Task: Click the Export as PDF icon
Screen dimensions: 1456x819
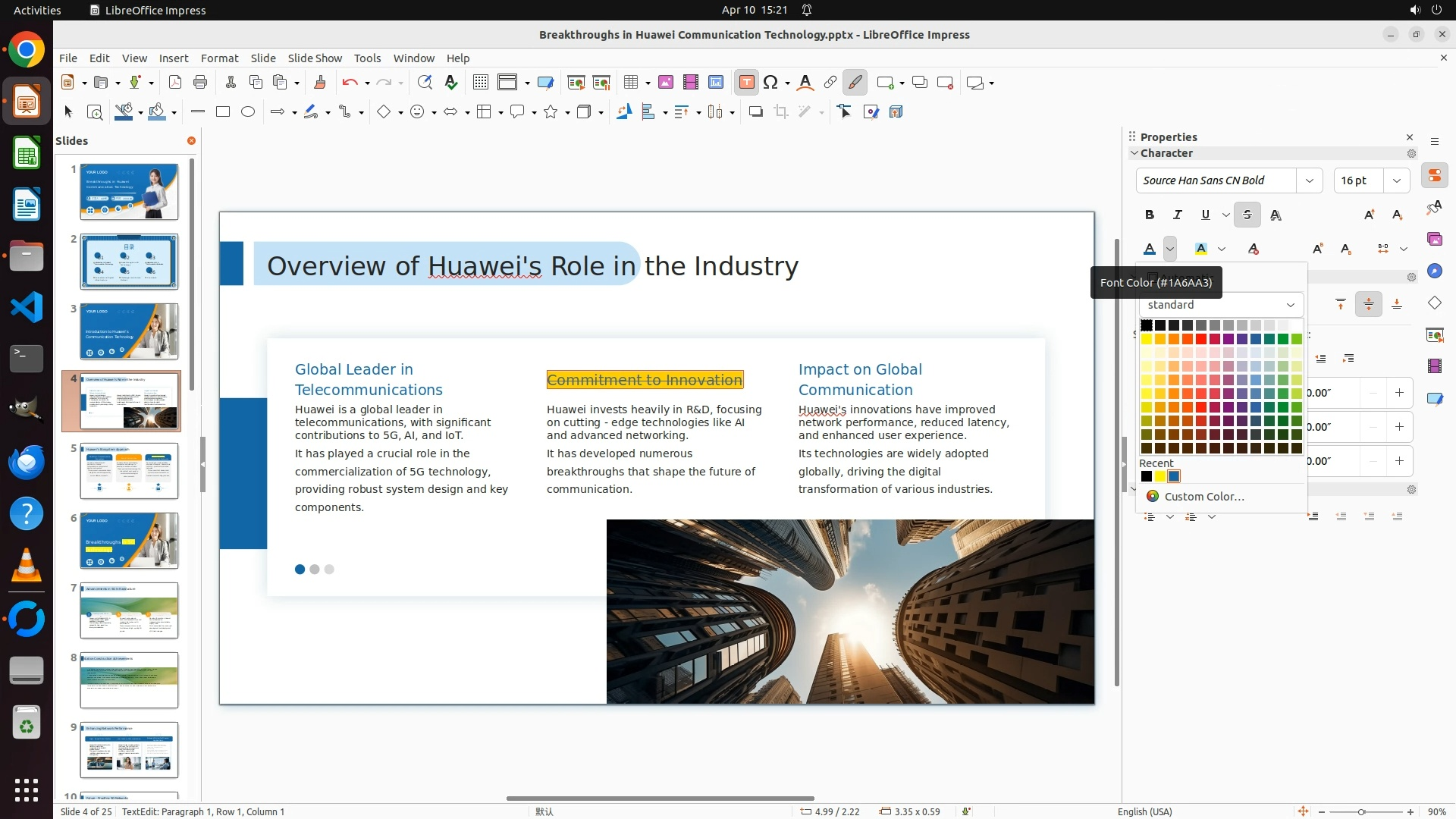Action: coord(174,83)
